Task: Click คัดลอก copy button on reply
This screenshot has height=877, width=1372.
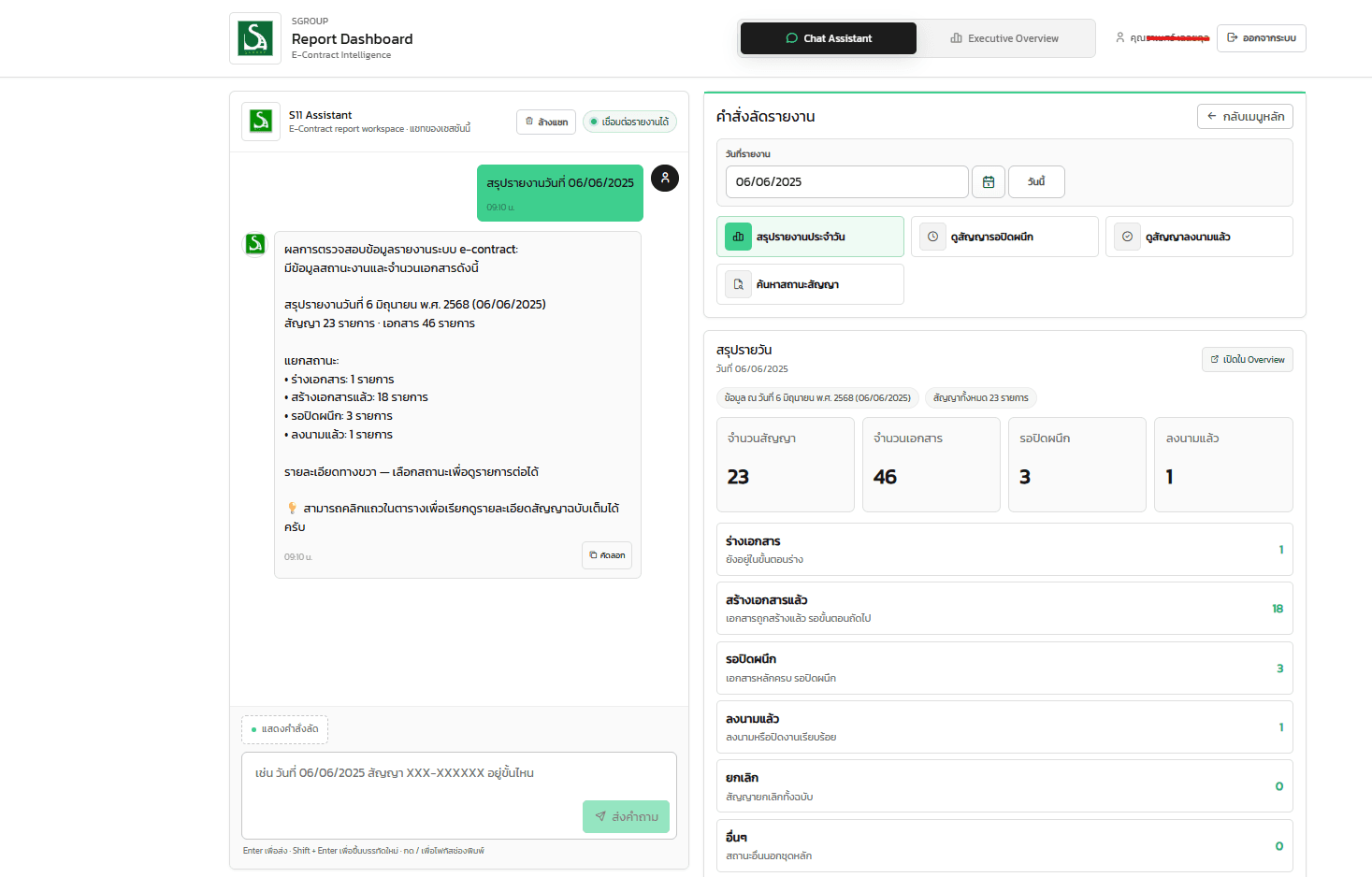Action: coord(607,555)
